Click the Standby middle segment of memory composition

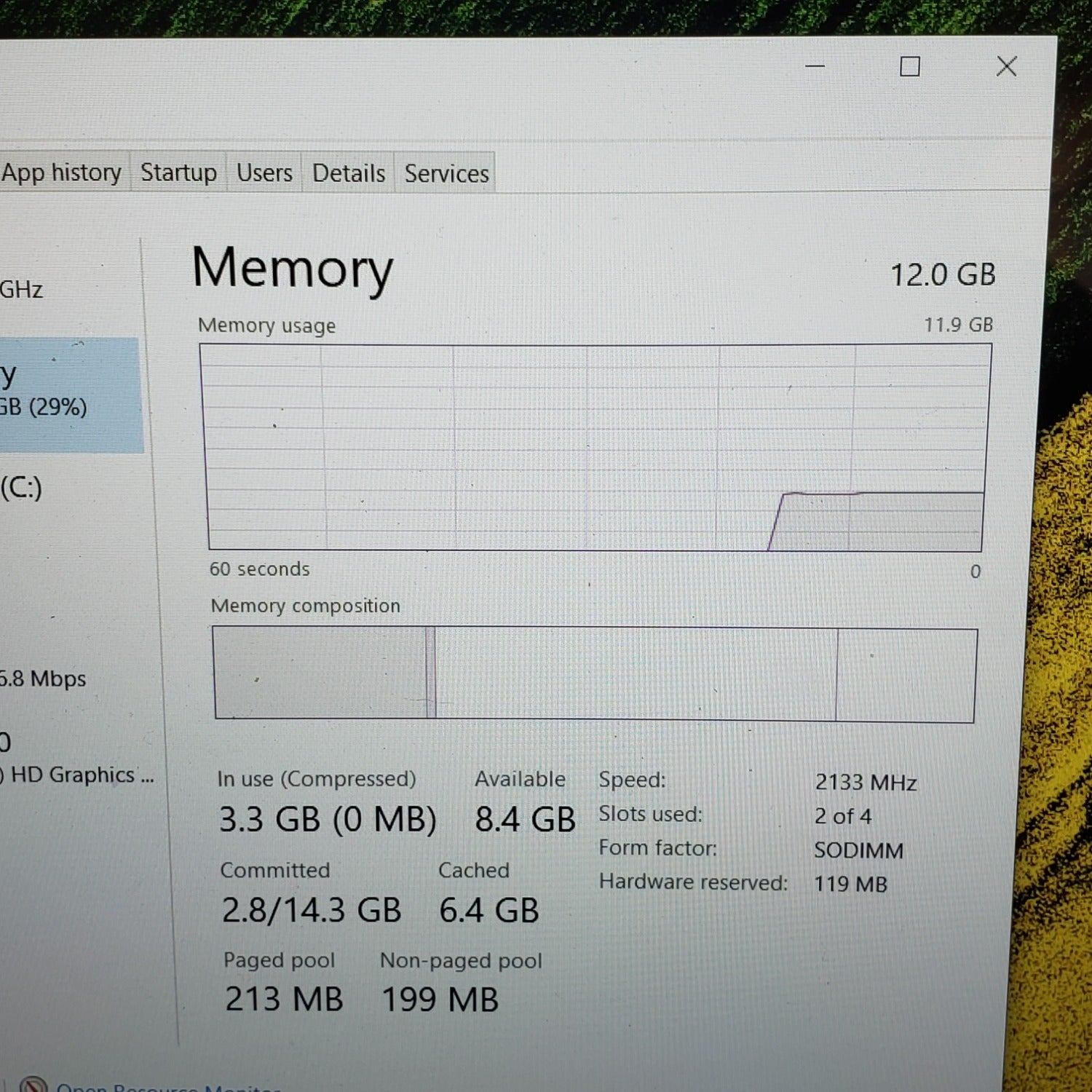[635, 674]
